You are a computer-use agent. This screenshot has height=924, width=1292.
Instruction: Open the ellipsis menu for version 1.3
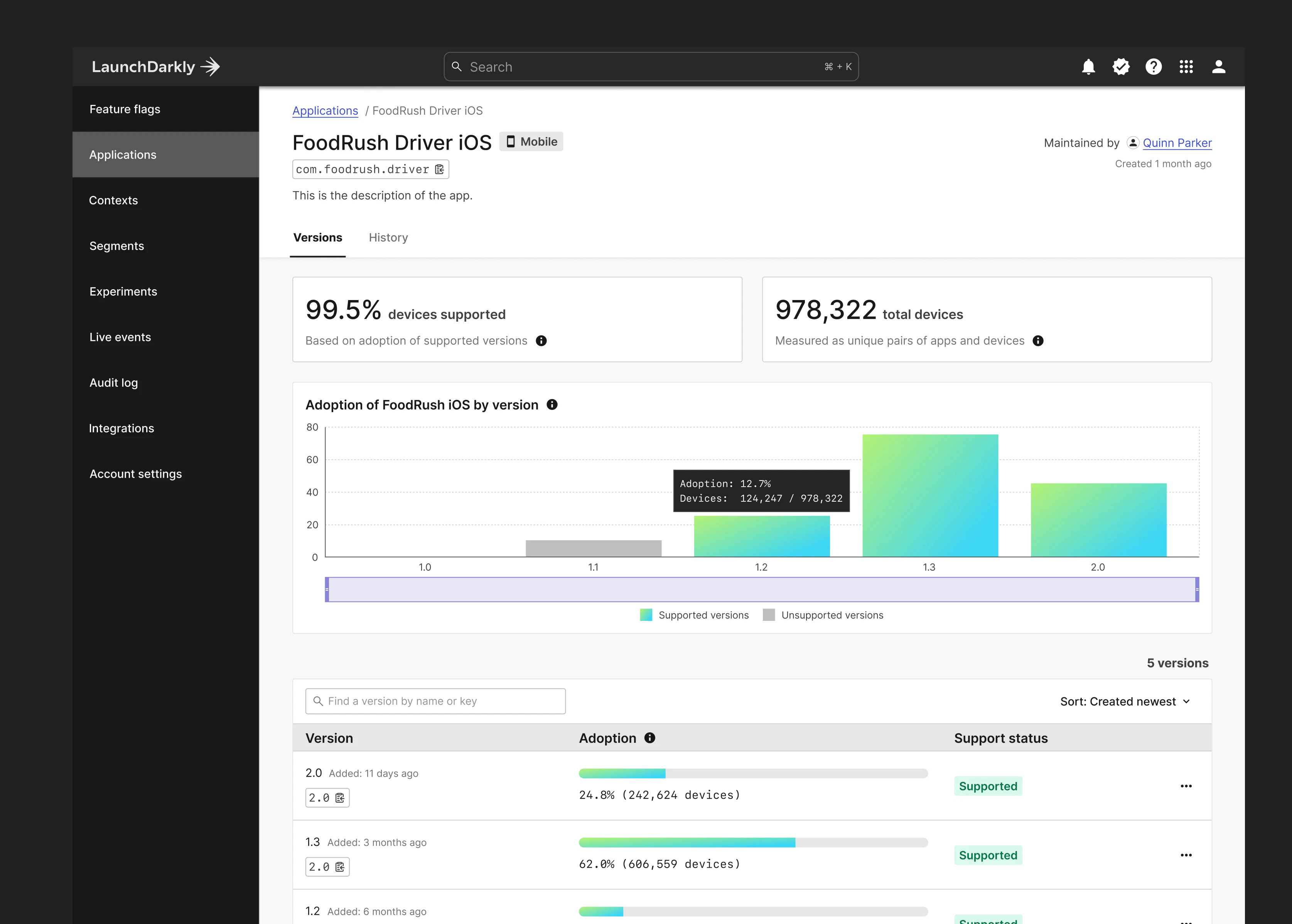coord(1186,855)
